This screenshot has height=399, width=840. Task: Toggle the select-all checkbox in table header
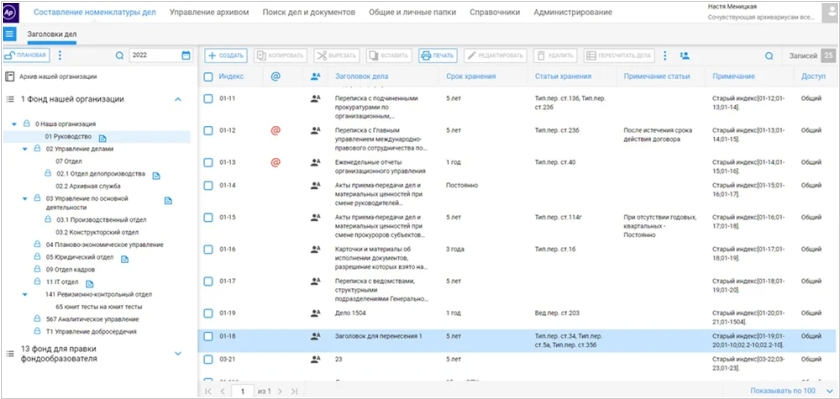(208, 77)
